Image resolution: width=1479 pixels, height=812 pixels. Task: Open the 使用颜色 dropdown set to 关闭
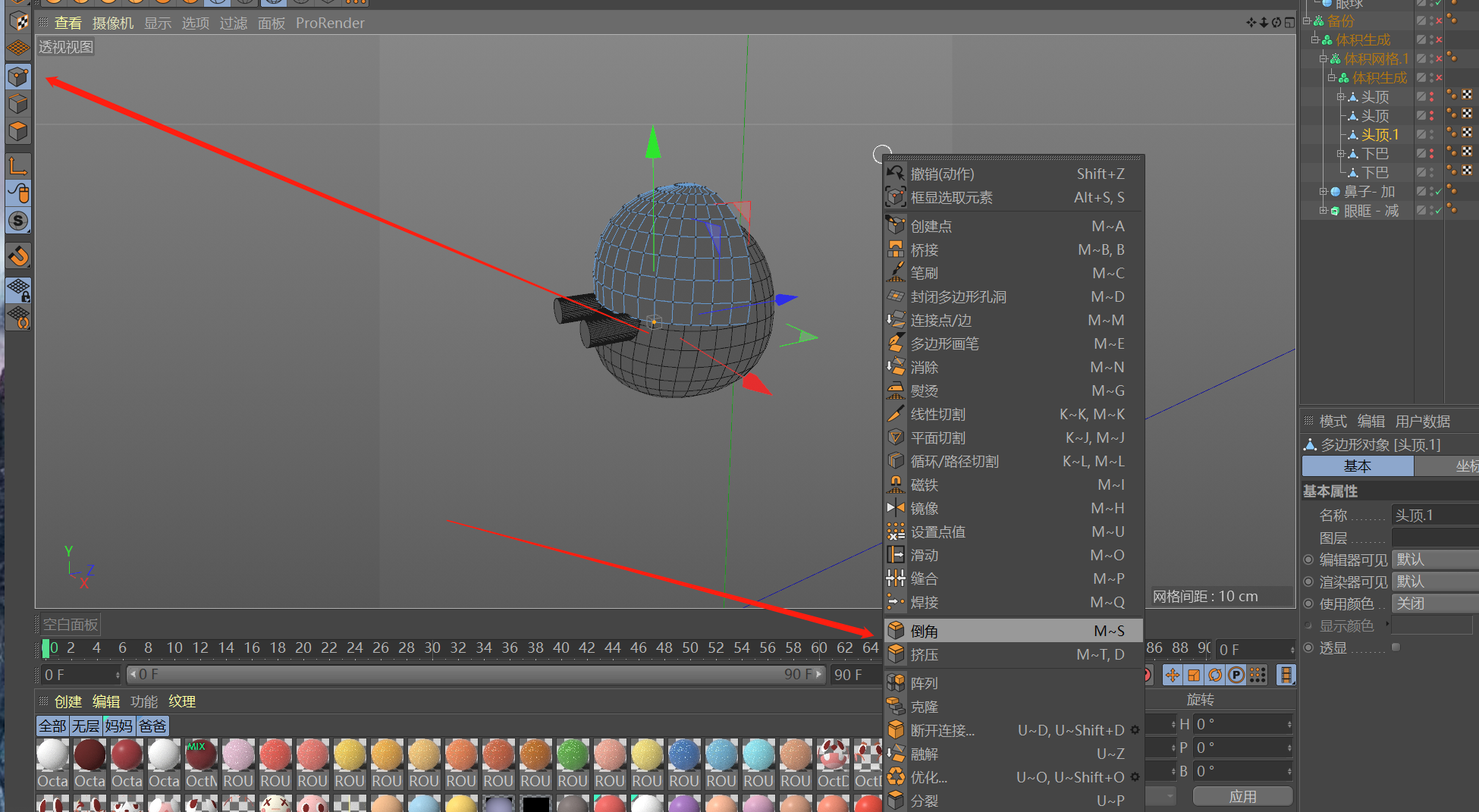point(1435,604)
